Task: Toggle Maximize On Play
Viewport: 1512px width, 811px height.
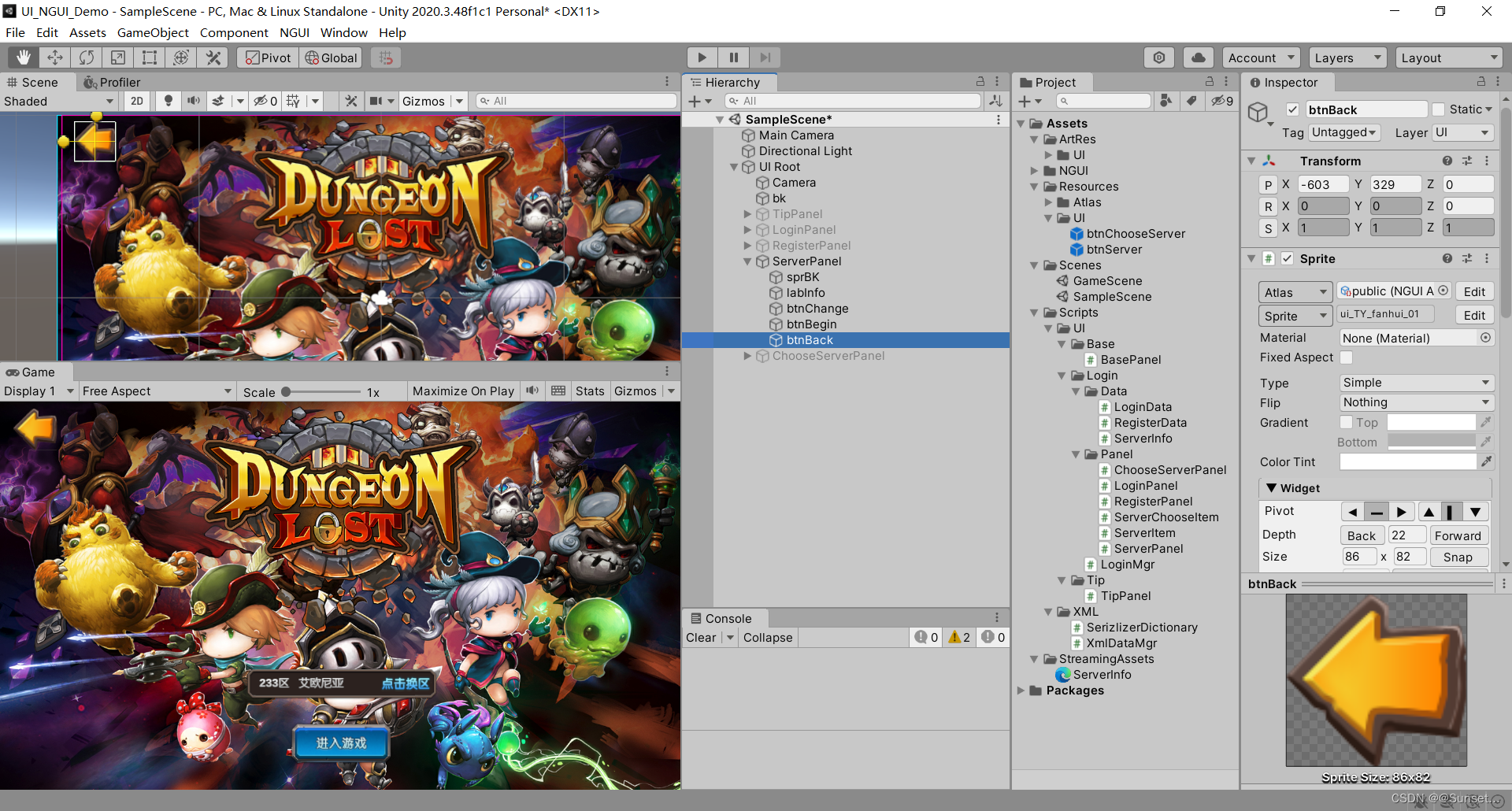Action: 463,391
